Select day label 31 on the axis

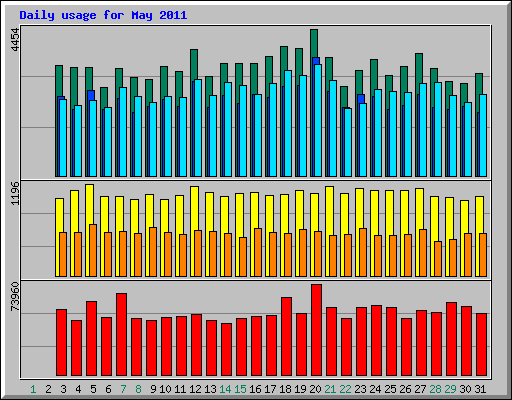[480, 389]
